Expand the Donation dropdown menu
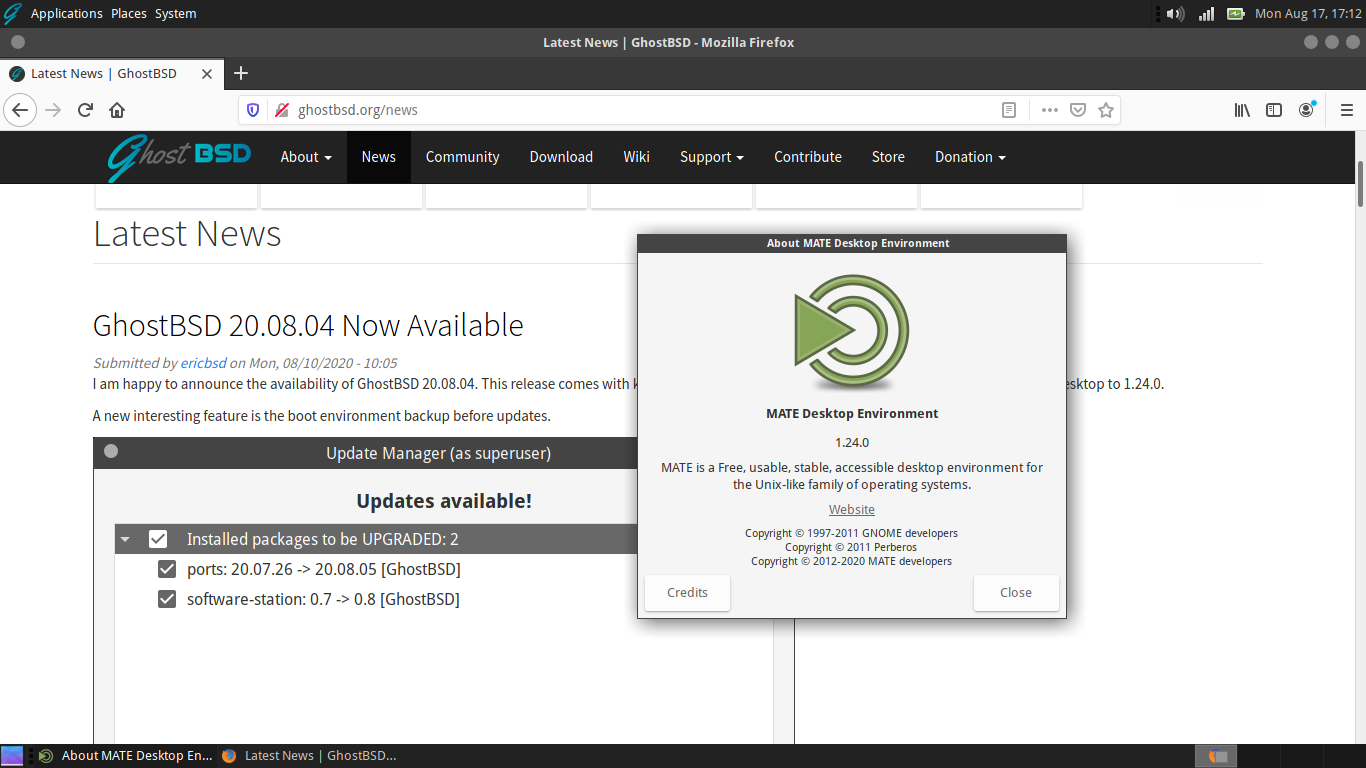Screen dimensions: 1366x768 click(970, 157)
